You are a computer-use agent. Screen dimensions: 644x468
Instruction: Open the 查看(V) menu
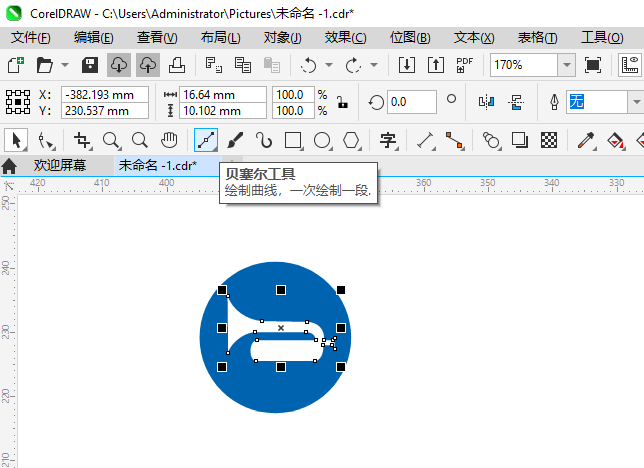click(157, 38)
